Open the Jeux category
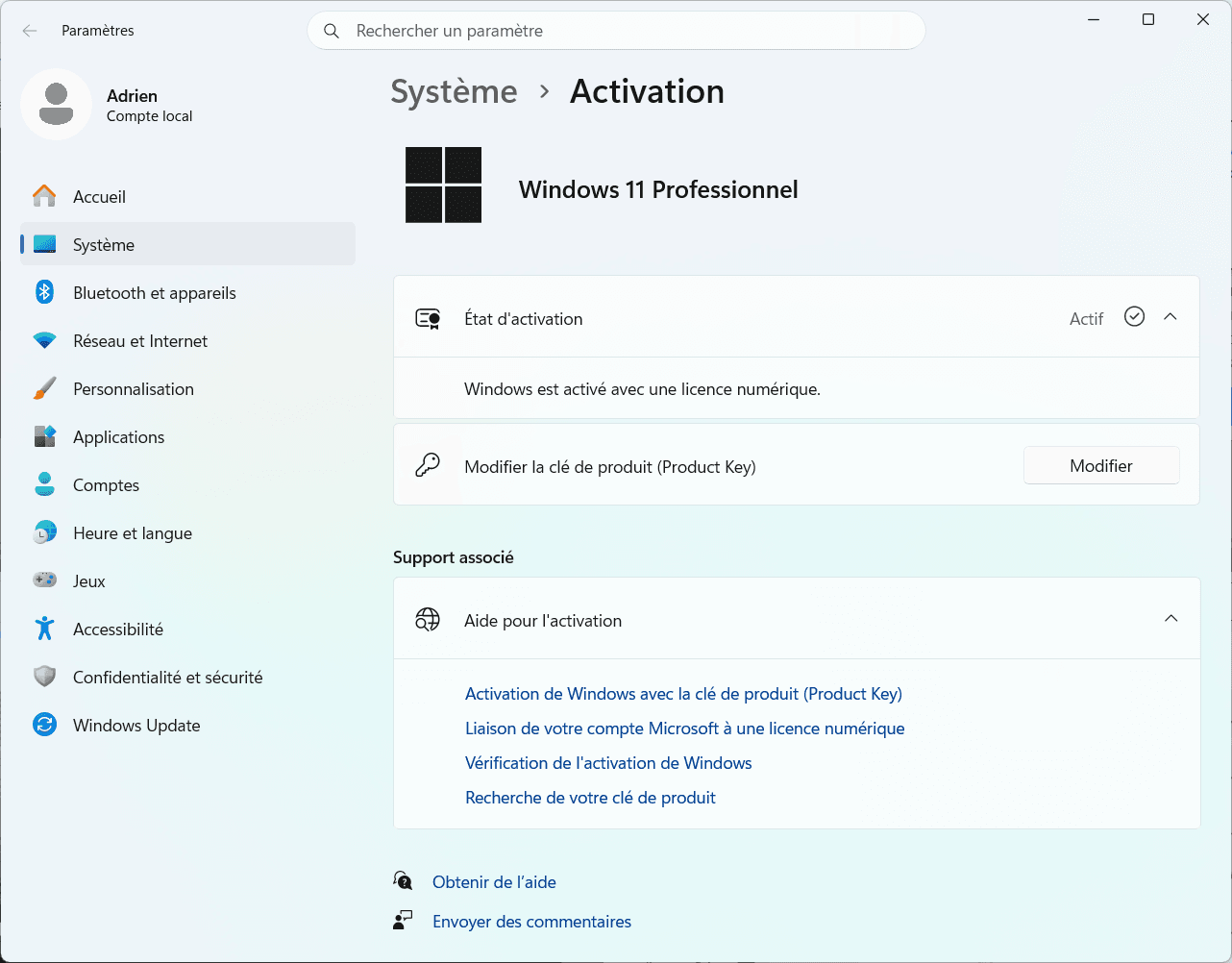1232x963 pixels. pos(187,580)
